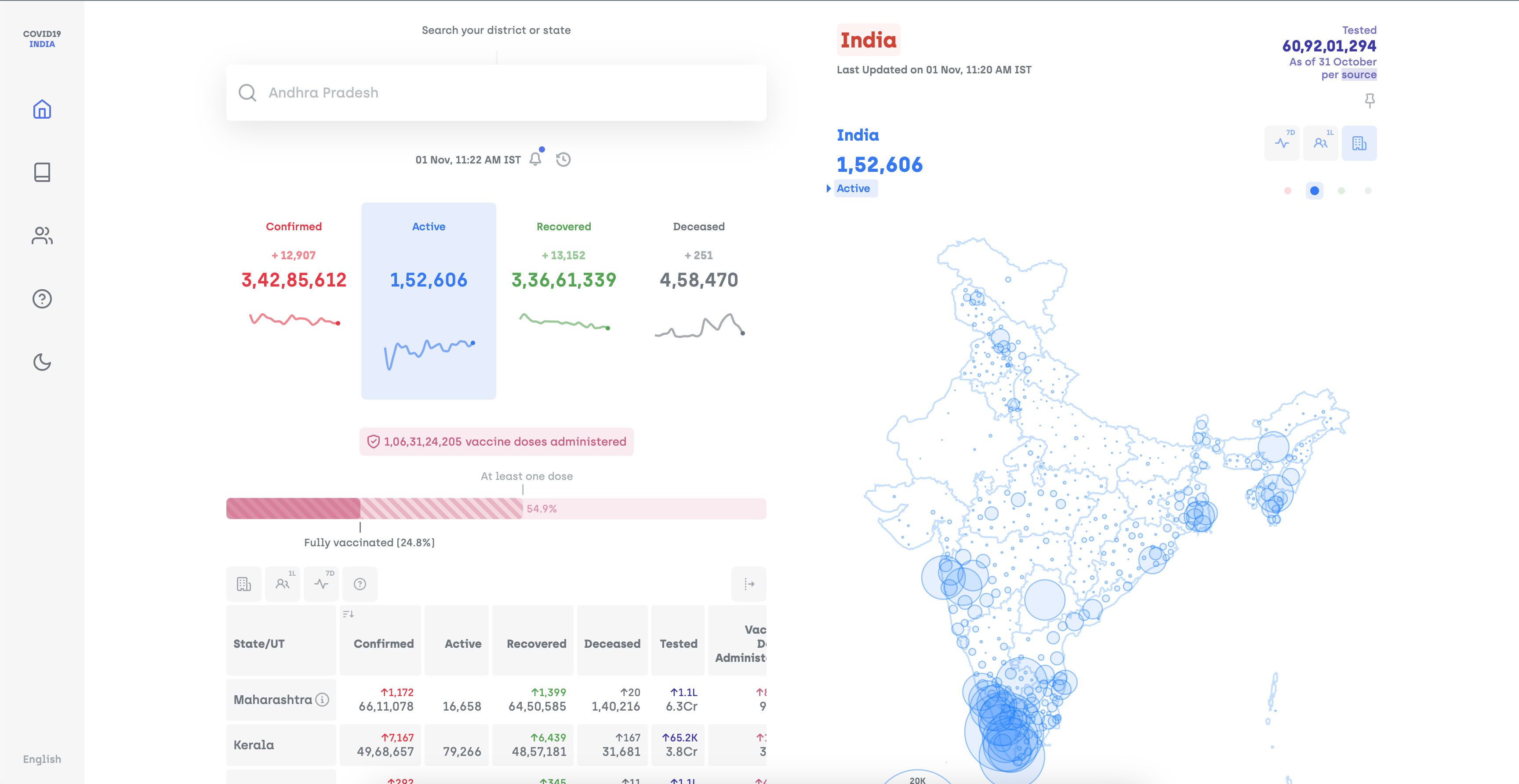Click the vaccination progress bar
Screen dimensions: 1519x784
[496, 509]
